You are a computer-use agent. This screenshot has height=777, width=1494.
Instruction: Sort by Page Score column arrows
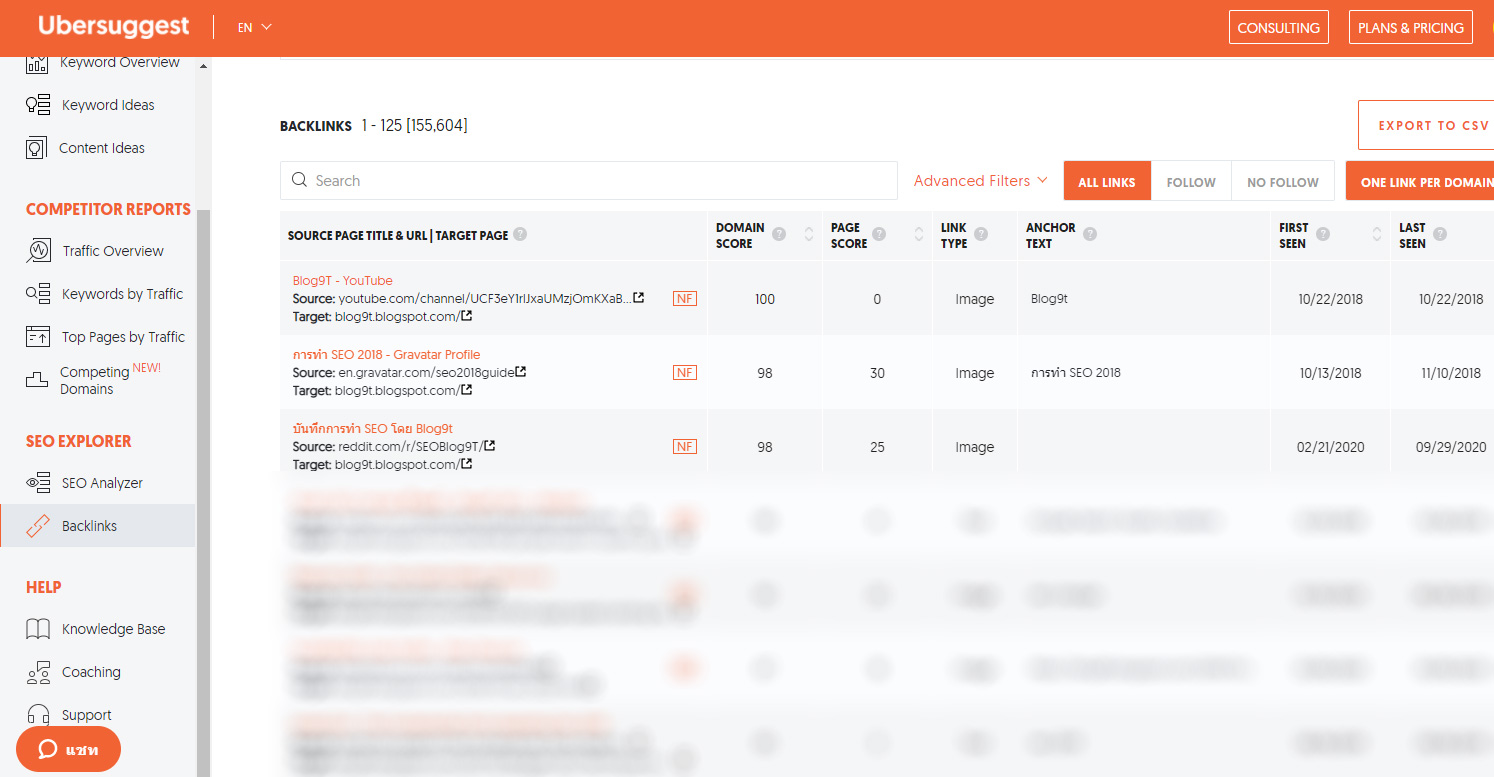(x=918, y=235)
